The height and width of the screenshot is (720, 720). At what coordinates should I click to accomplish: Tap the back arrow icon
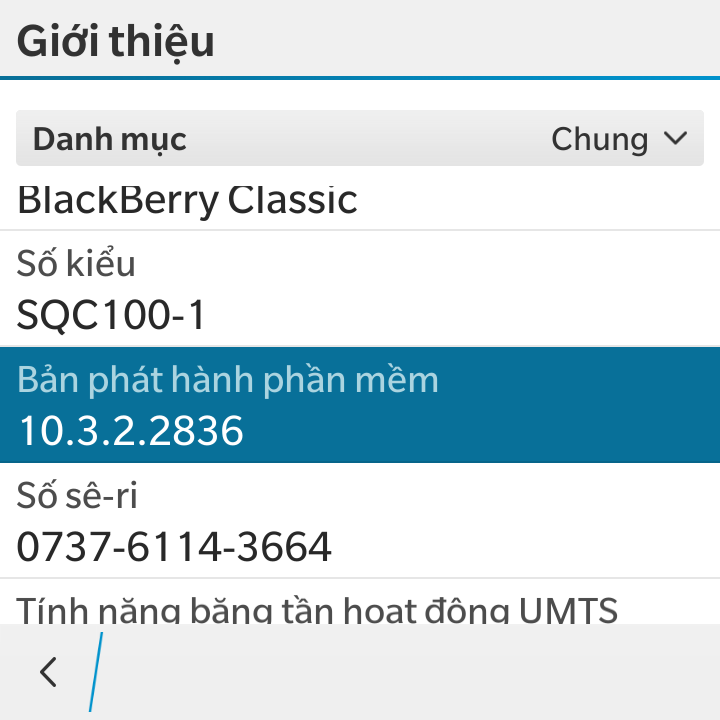(48, 672)
